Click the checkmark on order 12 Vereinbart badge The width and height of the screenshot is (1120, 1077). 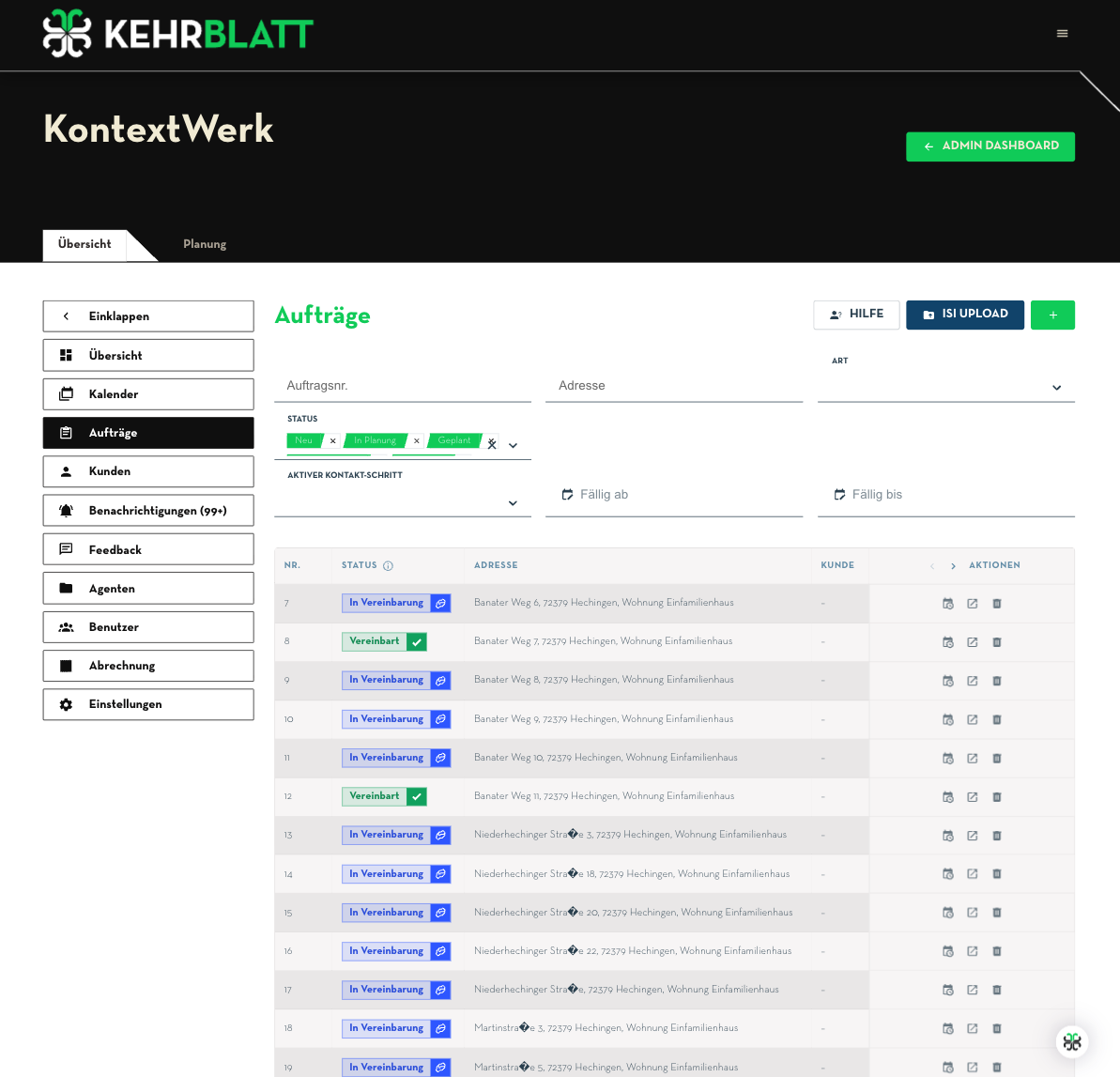point(417,796)
